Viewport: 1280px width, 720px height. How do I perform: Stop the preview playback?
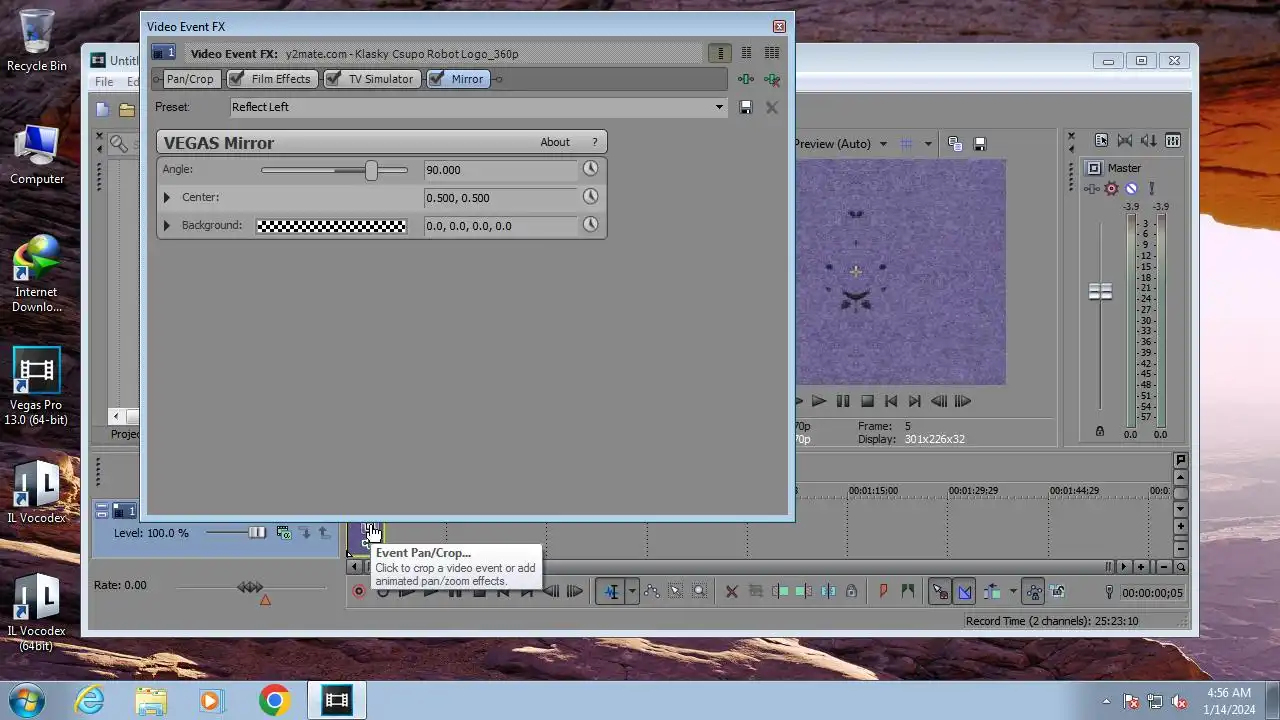(x=867, y=401)
